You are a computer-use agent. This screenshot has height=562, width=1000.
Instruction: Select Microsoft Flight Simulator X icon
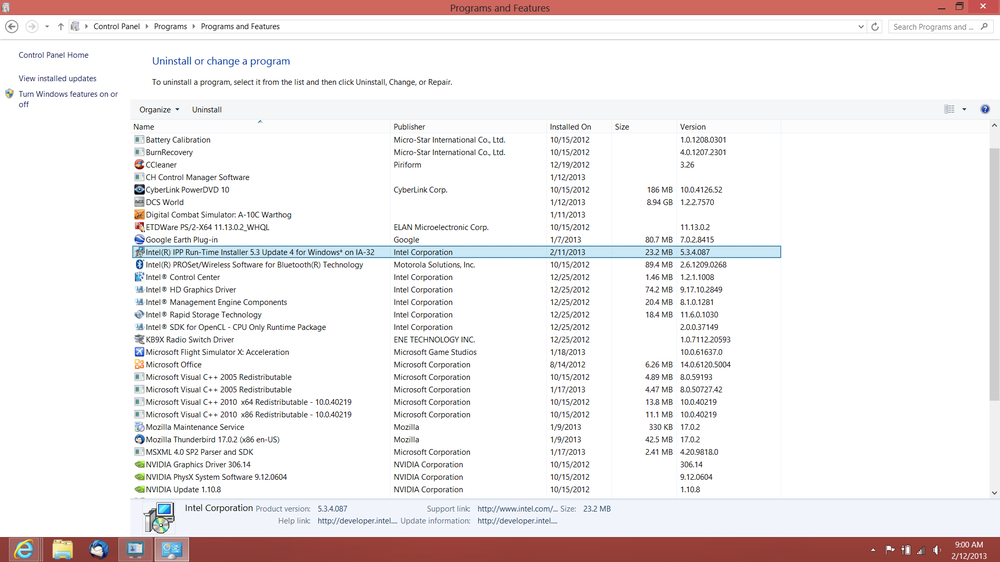139,352
